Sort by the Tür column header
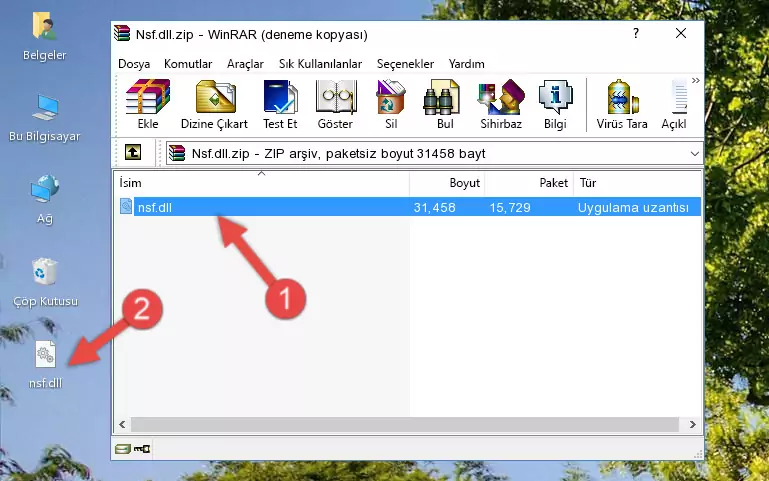Viewport: 769px width, 481px height. click(638, 182)
